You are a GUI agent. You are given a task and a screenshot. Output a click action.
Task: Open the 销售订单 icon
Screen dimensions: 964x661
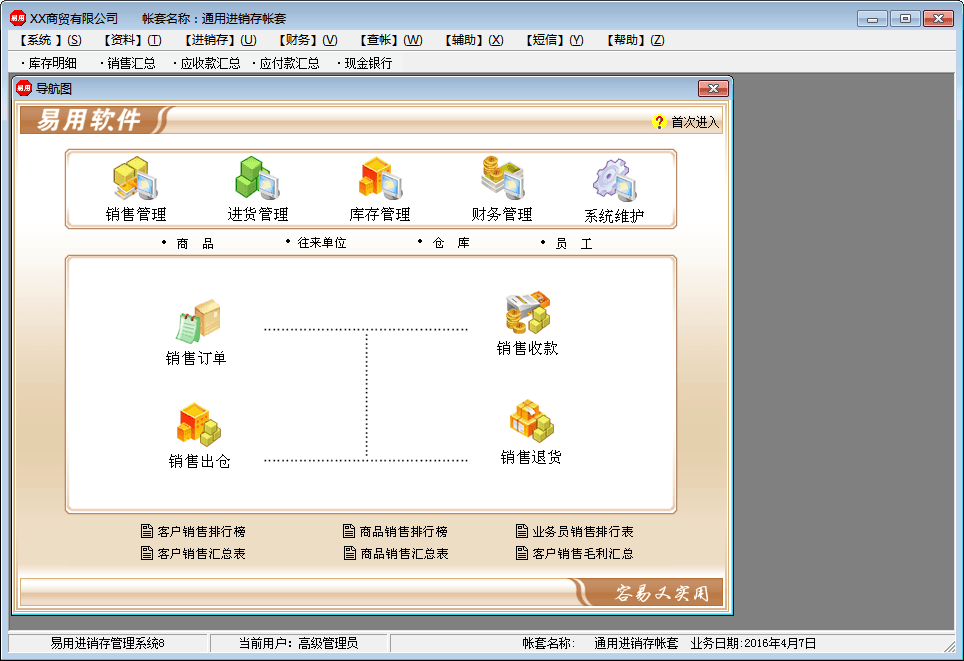[197, 323]
